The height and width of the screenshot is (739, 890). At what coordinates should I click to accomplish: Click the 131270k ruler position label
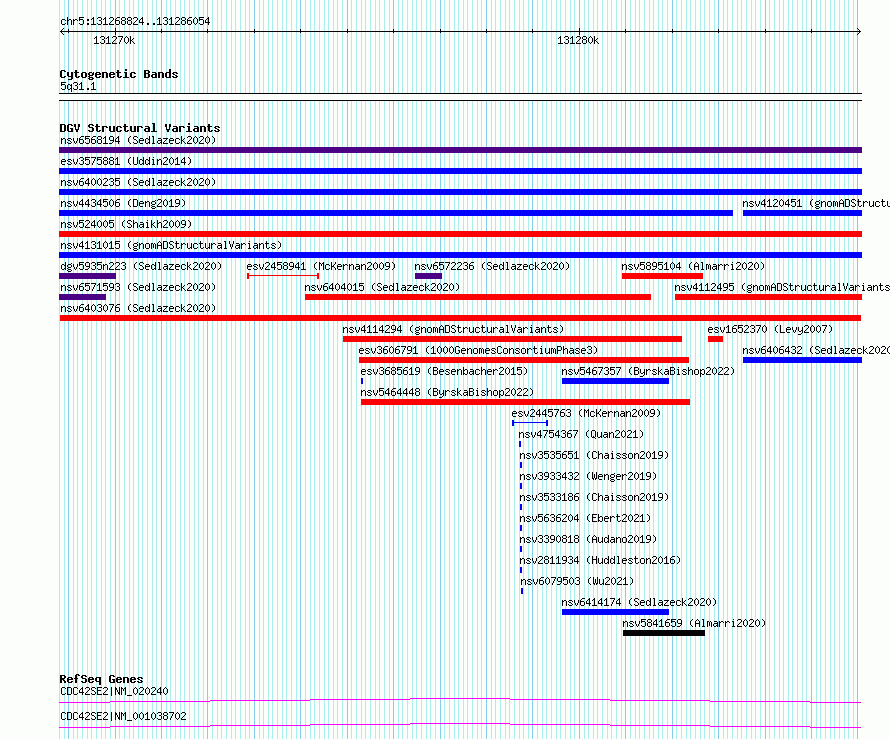[114, 40]
